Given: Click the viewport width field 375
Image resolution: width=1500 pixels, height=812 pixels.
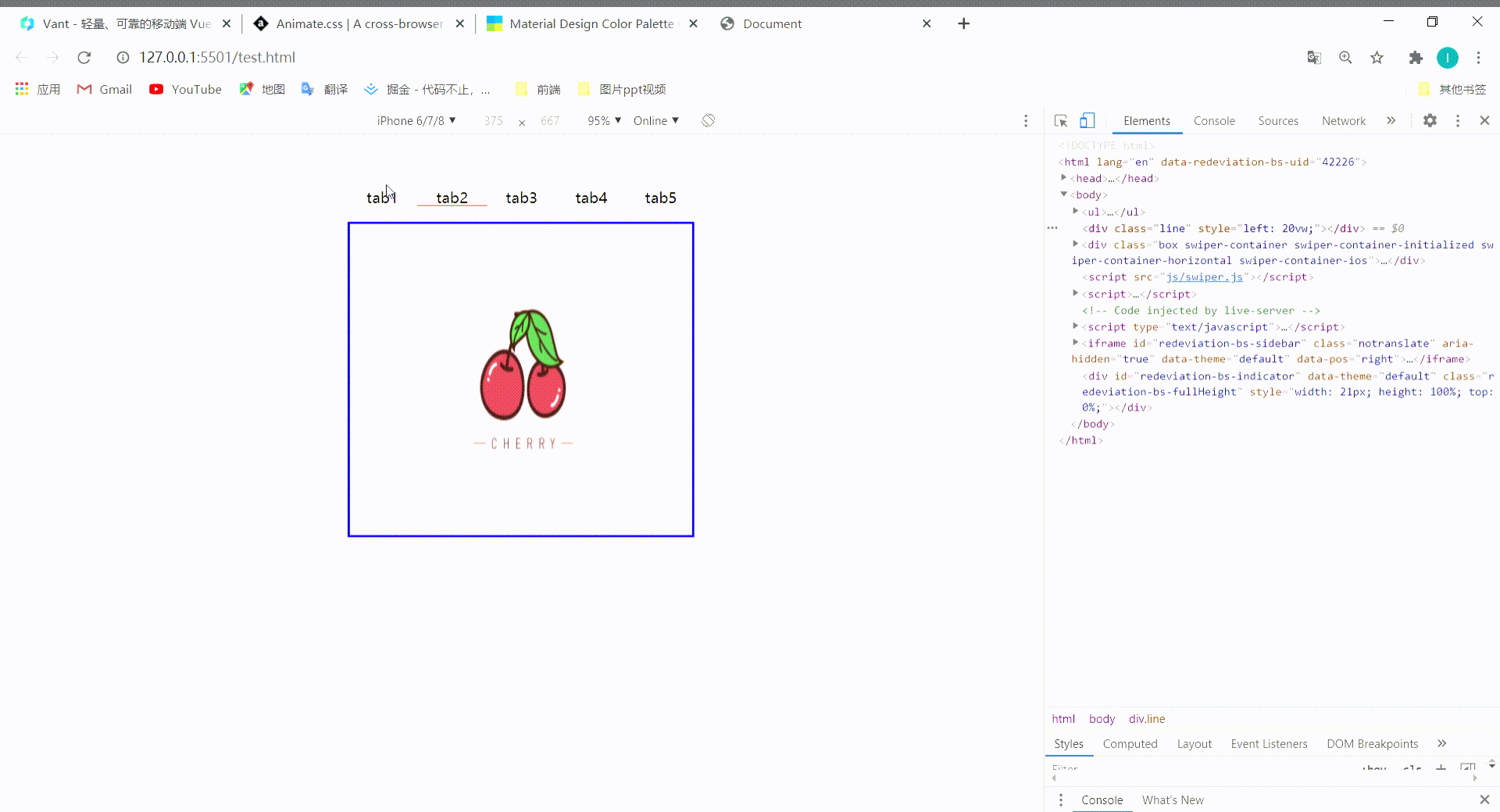Looking at the screenshot, I should click(494, 121).
